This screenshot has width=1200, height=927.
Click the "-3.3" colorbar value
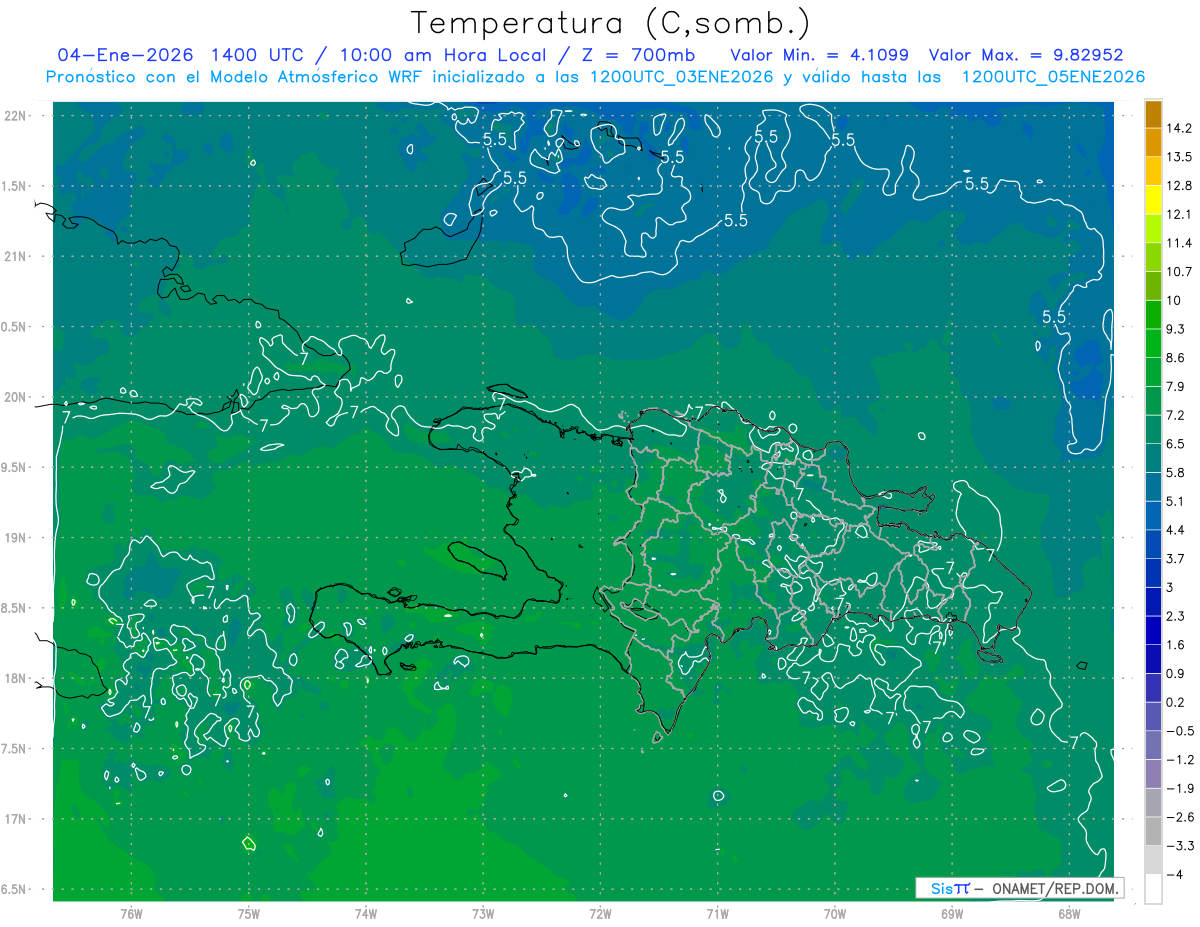pyautogui.click(x=1179, y=846)
